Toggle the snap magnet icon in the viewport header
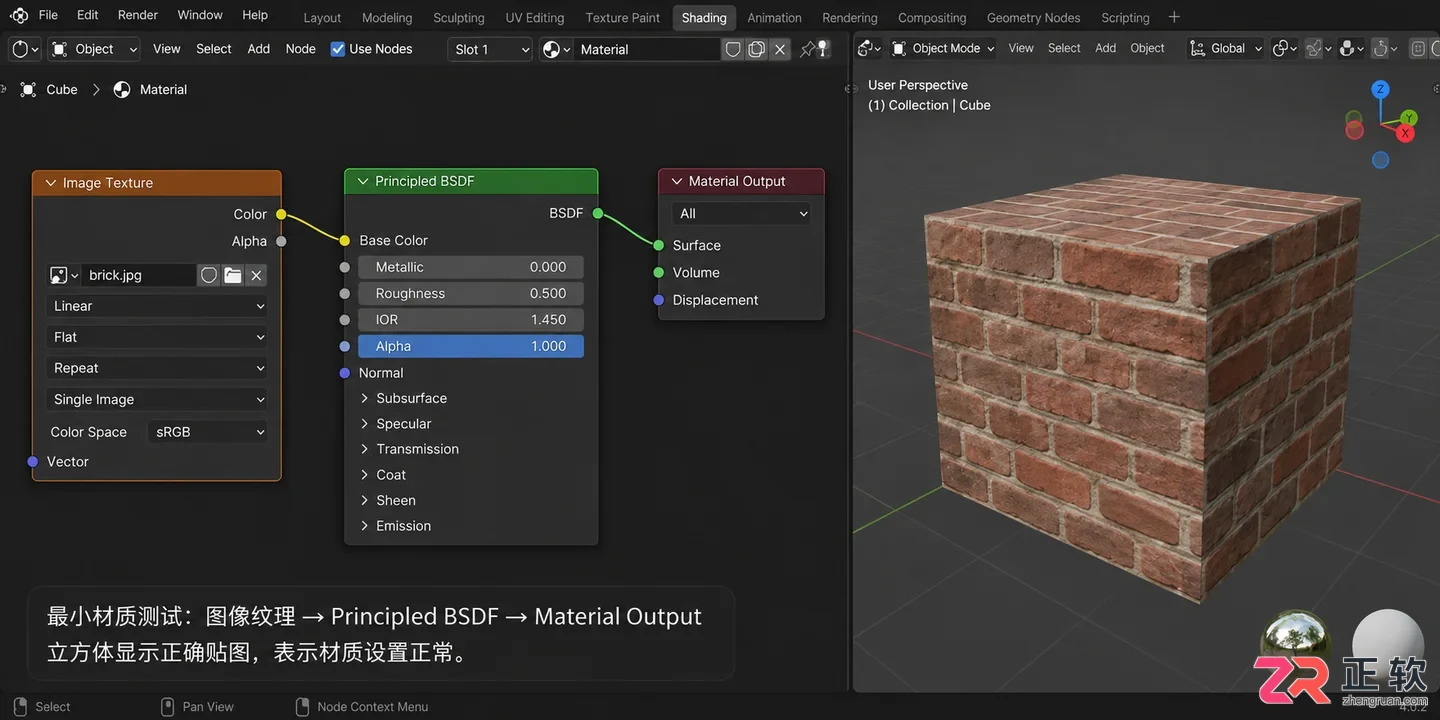1440x720 pixels. pyautogui.click(x=1315, y=48)
